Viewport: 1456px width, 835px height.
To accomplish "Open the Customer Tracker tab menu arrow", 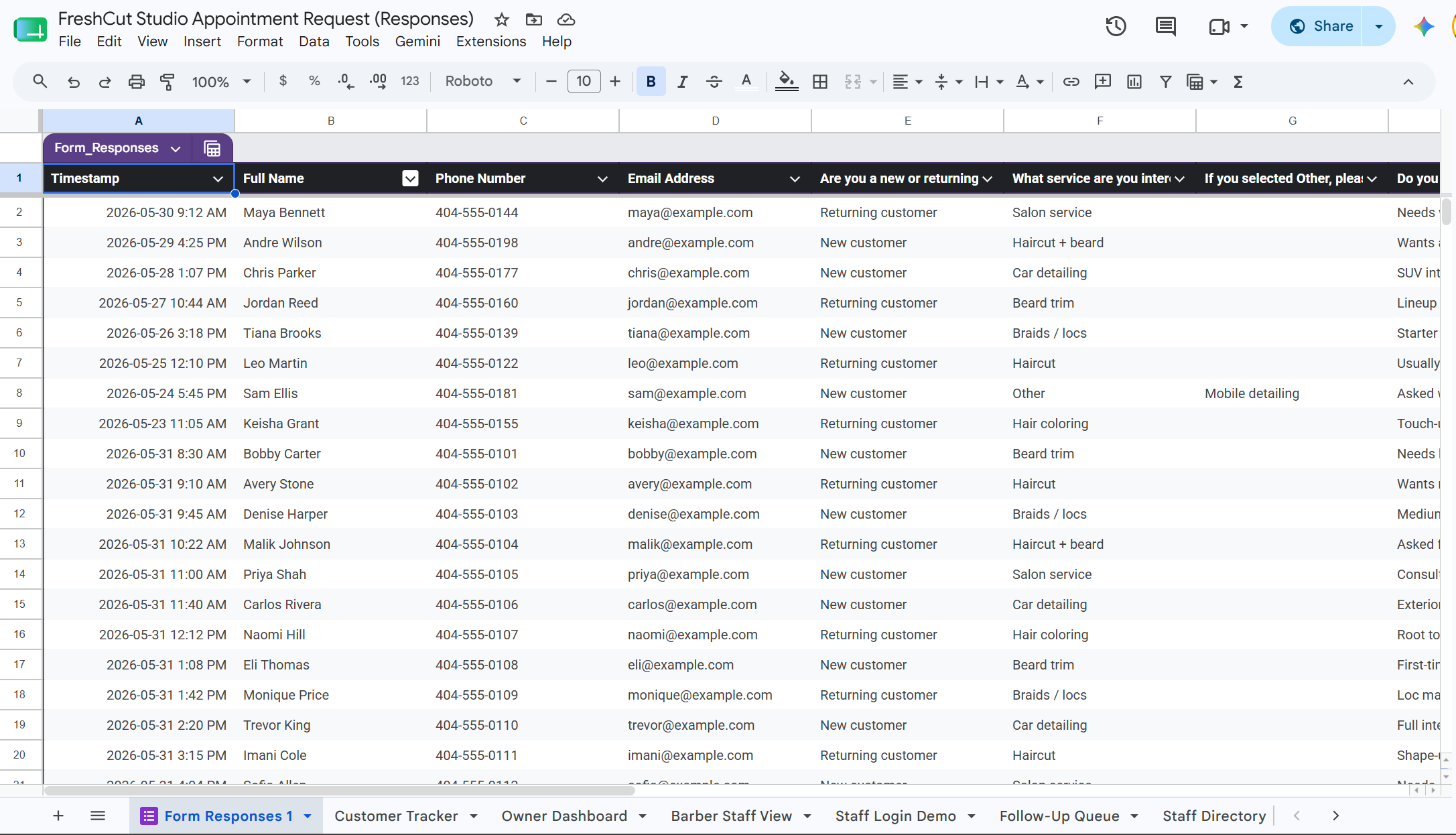I will [474, 816].
